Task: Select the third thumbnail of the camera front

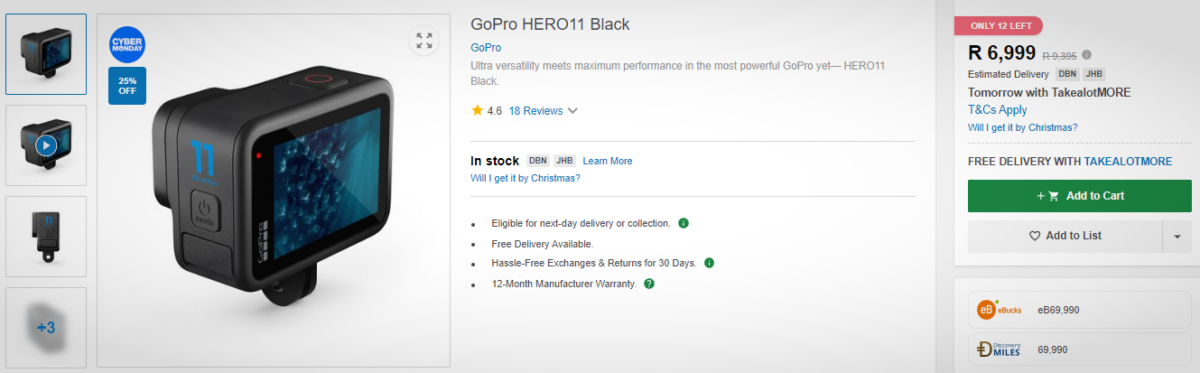Action: click(46, 236)
